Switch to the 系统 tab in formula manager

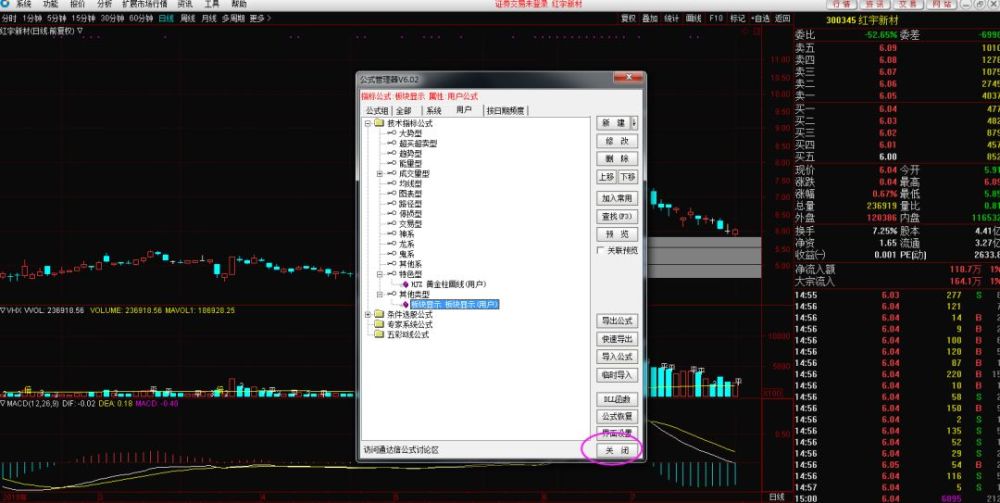click(434, 110)
